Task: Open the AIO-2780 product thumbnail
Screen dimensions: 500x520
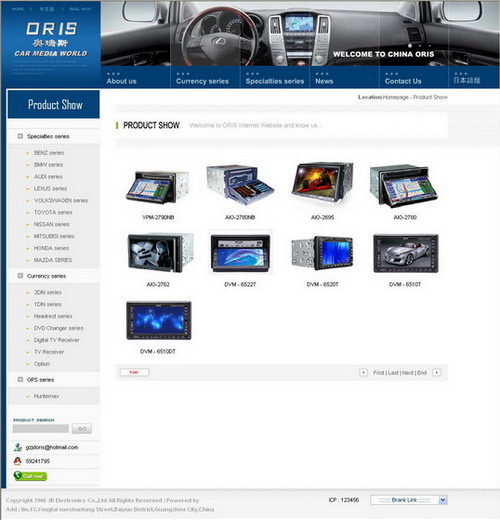Action: point(404,186)
